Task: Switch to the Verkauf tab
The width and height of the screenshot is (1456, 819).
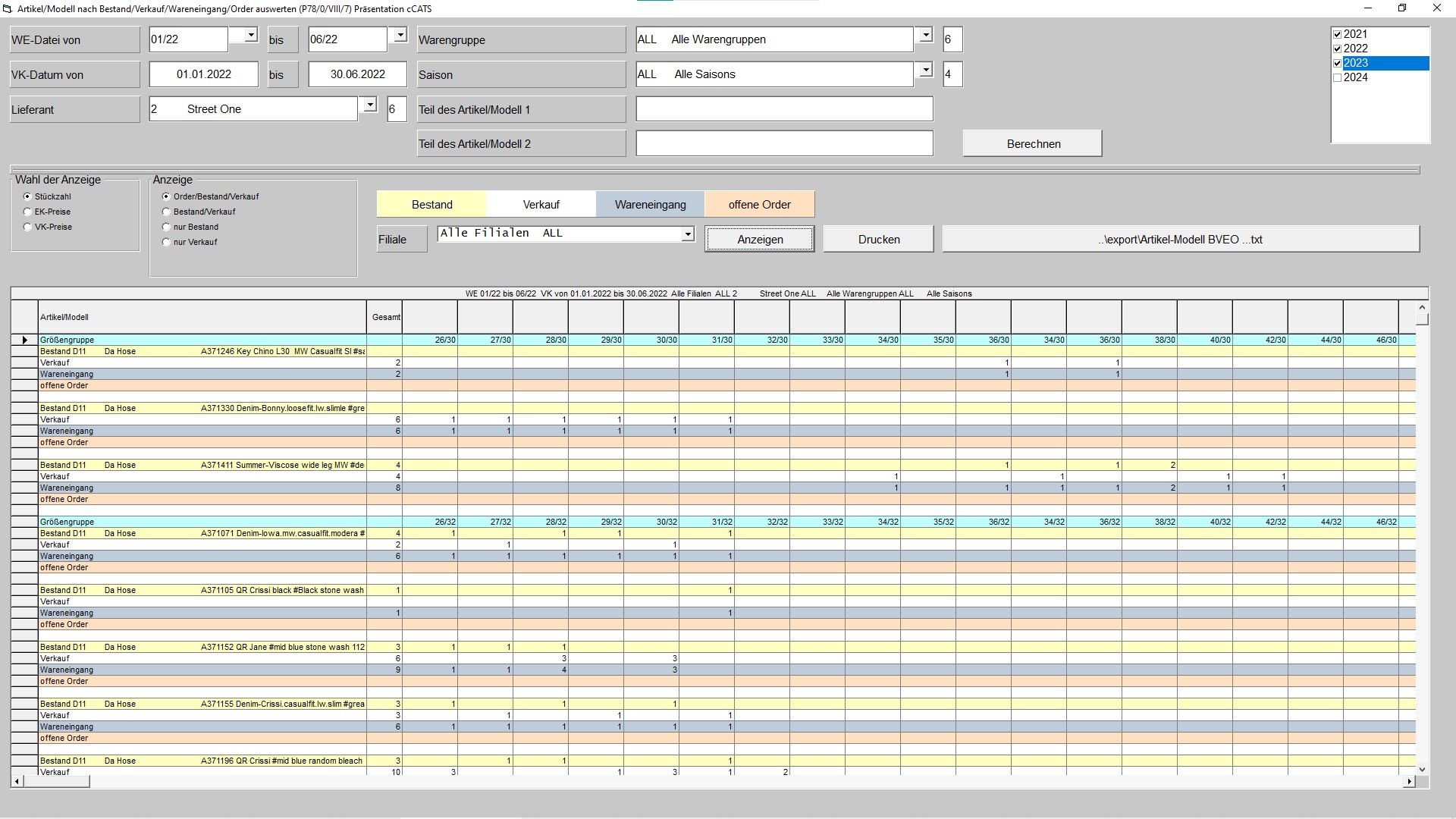Action: [x=540, y=204]
